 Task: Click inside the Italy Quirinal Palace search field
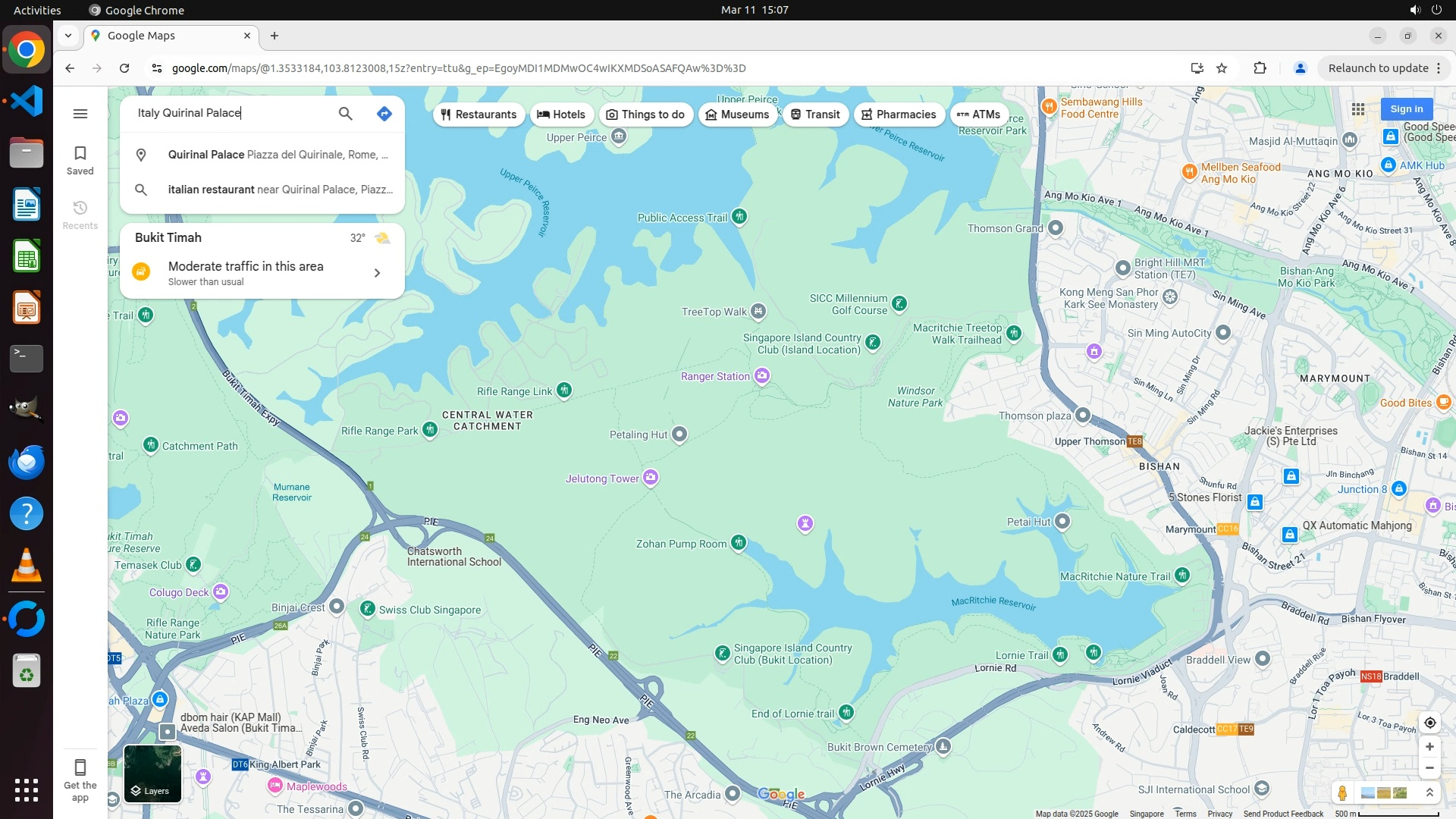coord(227,113)
